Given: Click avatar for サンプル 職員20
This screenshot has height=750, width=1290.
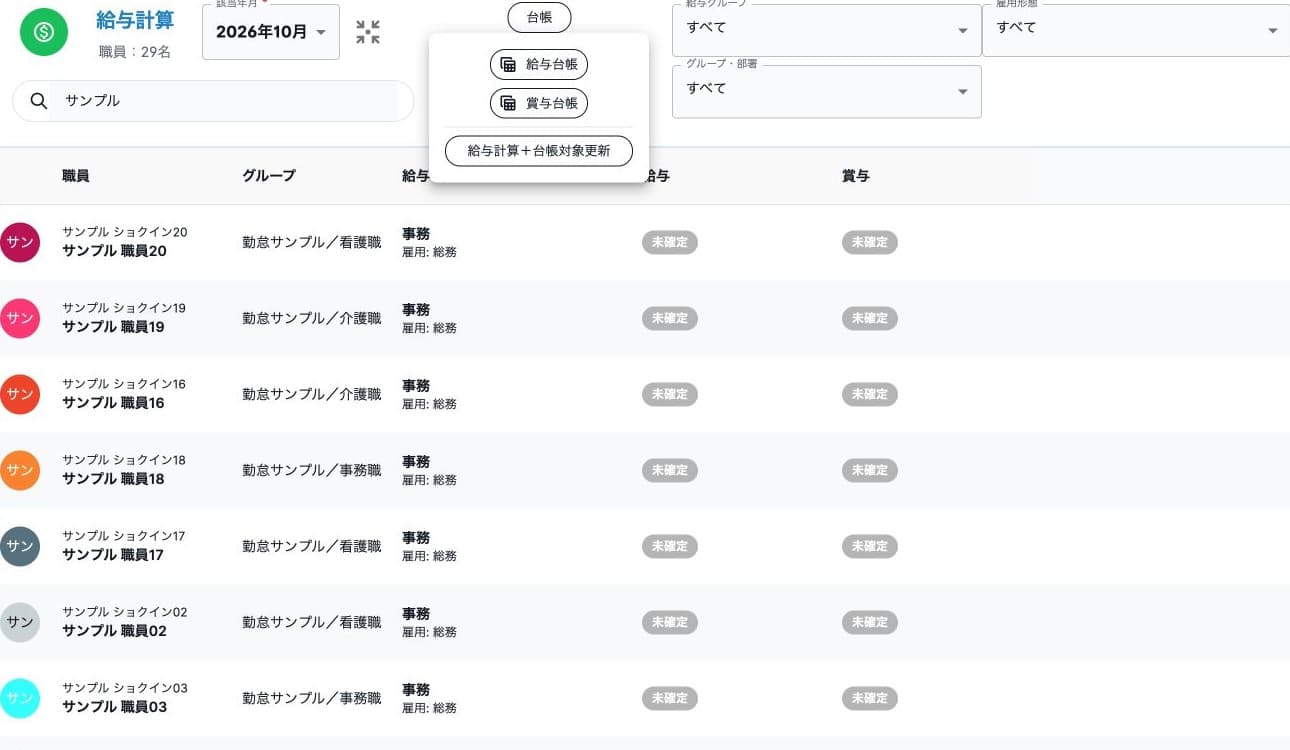Looking at the screenshot, I should pyautogui.click(x=20, y=242).
